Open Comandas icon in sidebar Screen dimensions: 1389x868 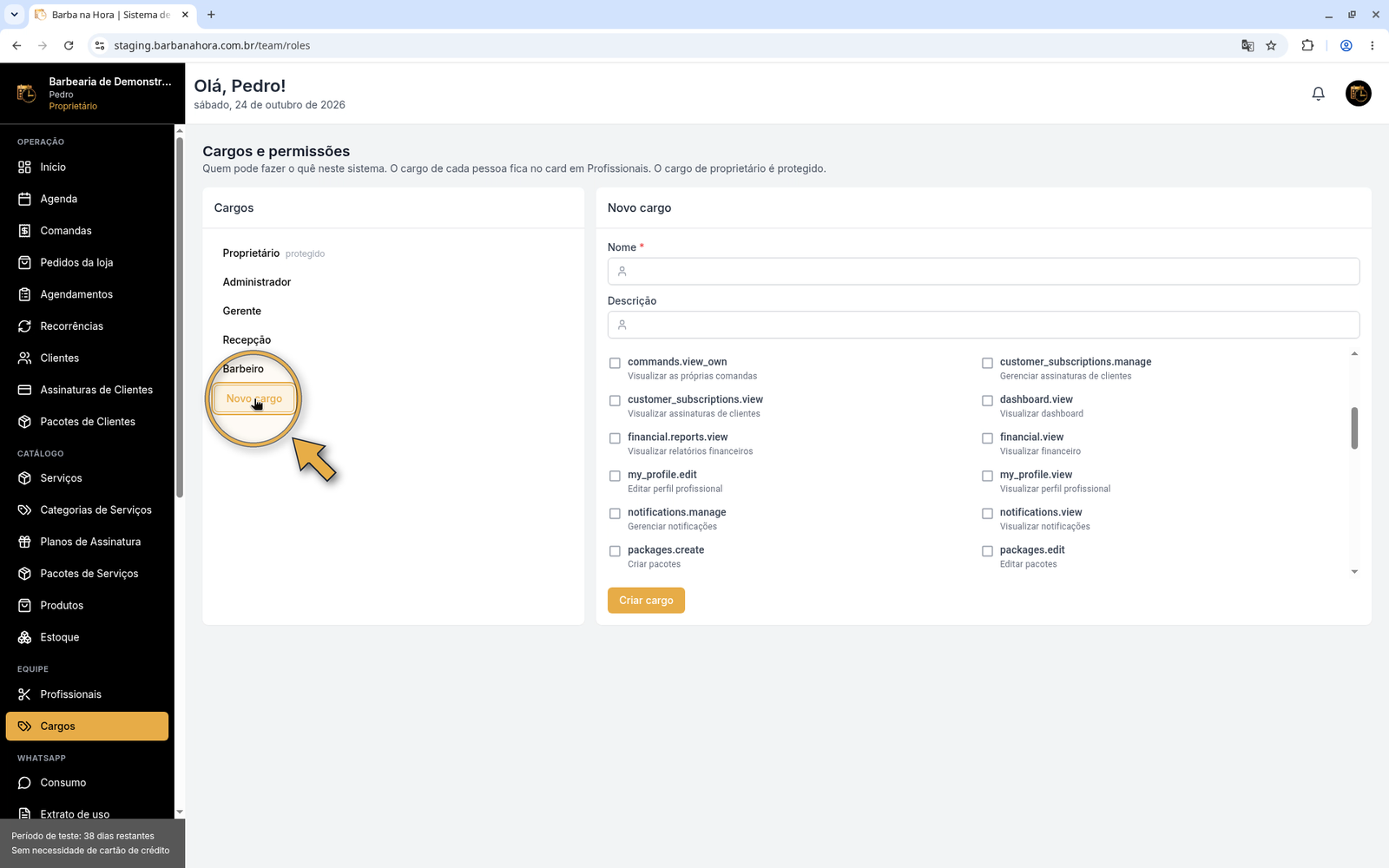point(24,231)
